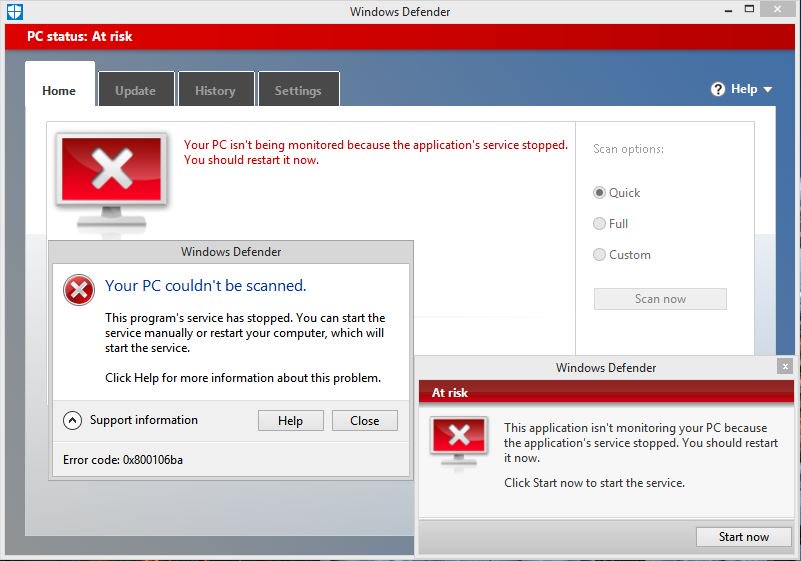Screen dimensions: 801x561
Task: Click the Windows Defender shield icon in title bar
Action: point(15,11)
